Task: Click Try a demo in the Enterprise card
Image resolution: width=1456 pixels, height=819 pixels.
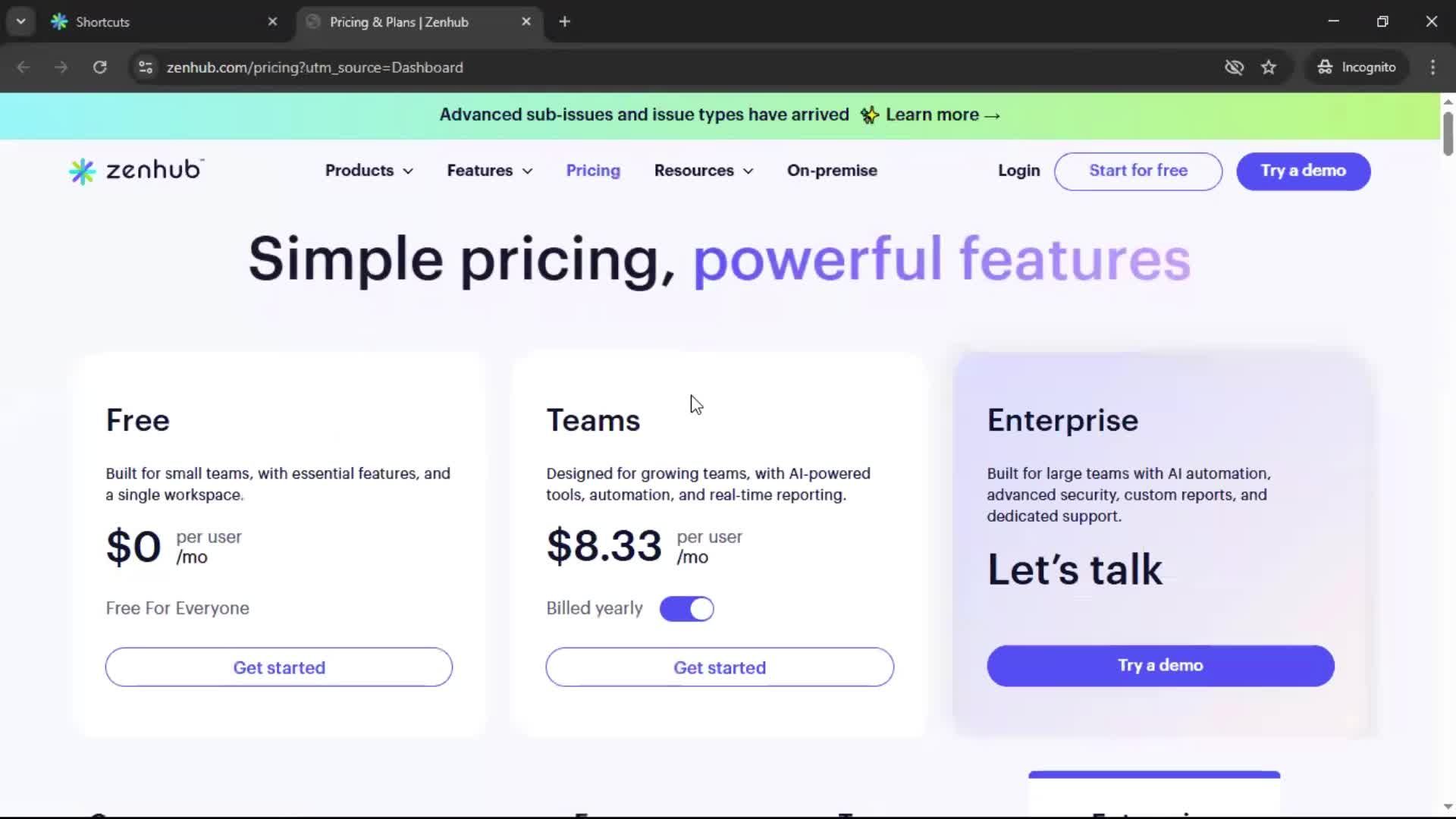Action: coord(1159,666)
